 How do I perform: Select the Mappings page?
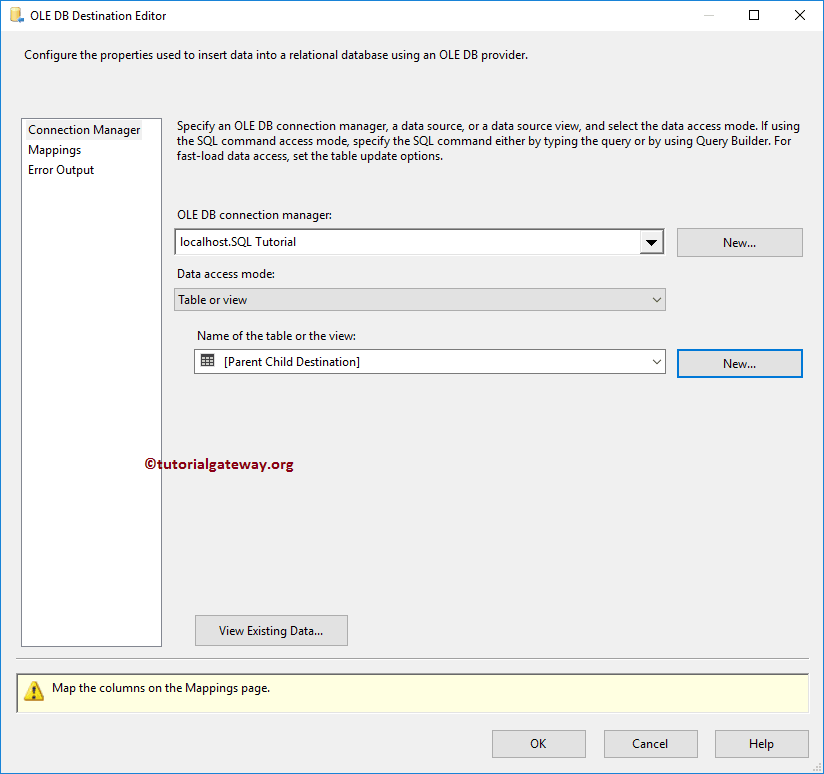pyautogui.click(x=54, y=149)
